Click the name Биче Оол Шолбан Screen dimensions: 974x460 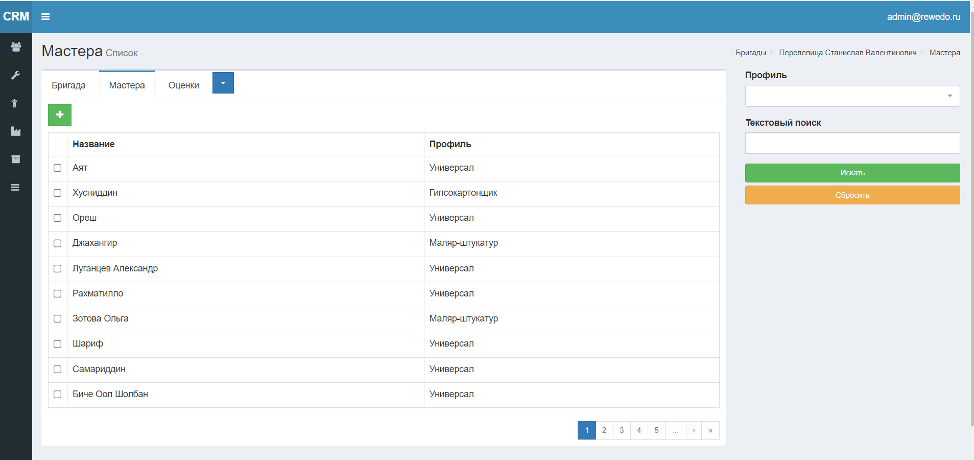coord(110,394)
